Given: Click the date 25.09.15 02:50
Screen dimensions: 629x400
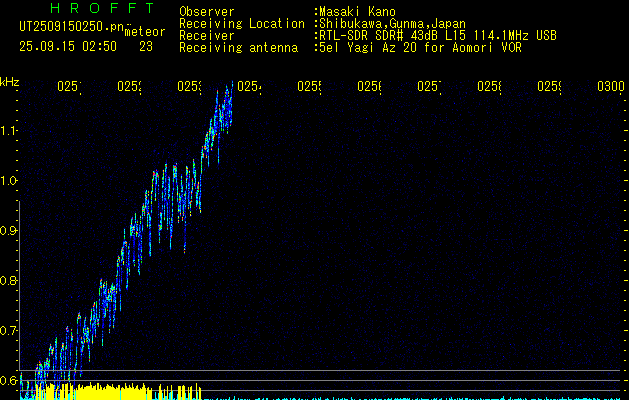Looking at the screenshot, I should 68,47.
